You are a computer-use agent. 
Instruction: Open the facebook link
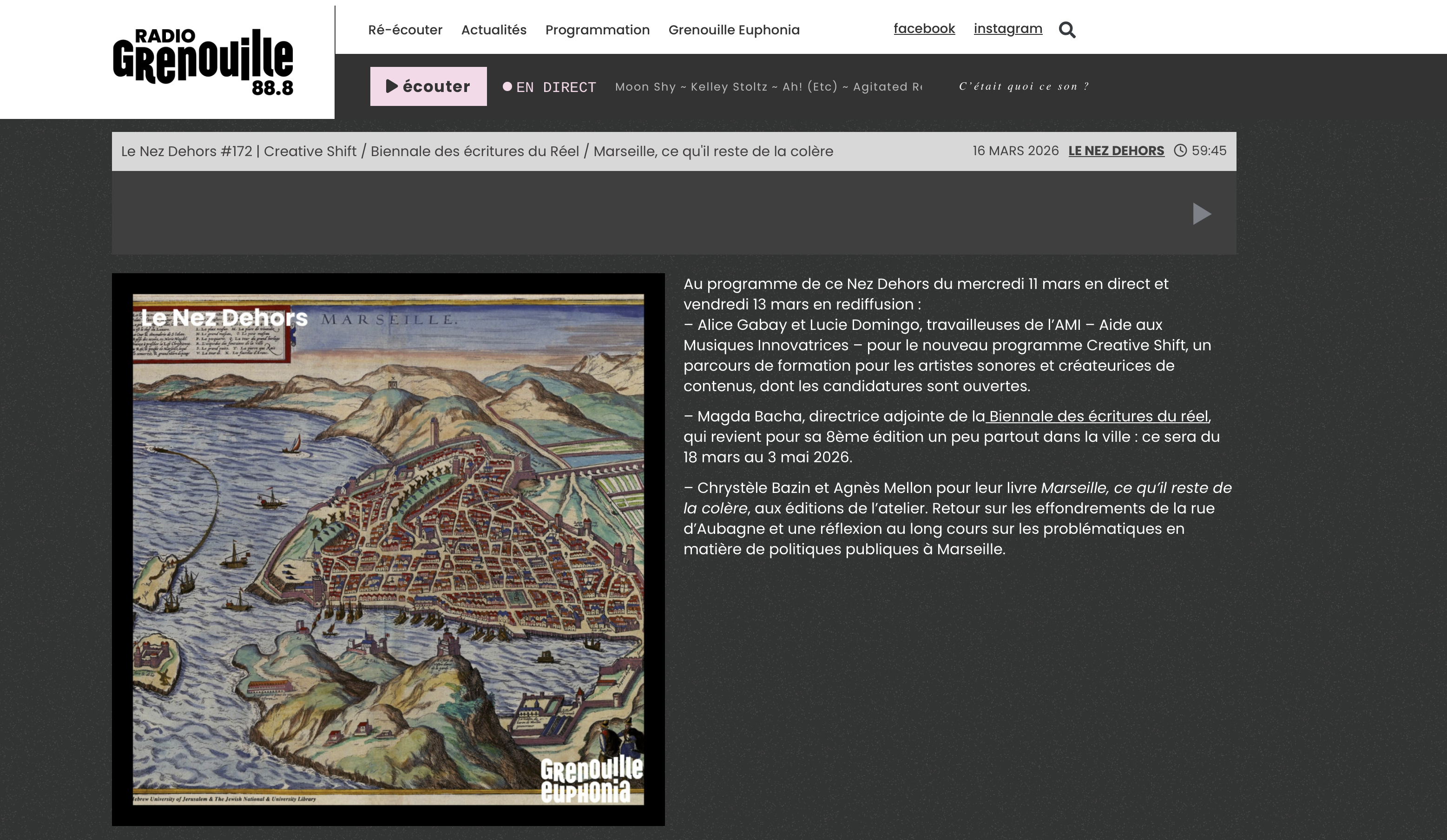(924, 29)
